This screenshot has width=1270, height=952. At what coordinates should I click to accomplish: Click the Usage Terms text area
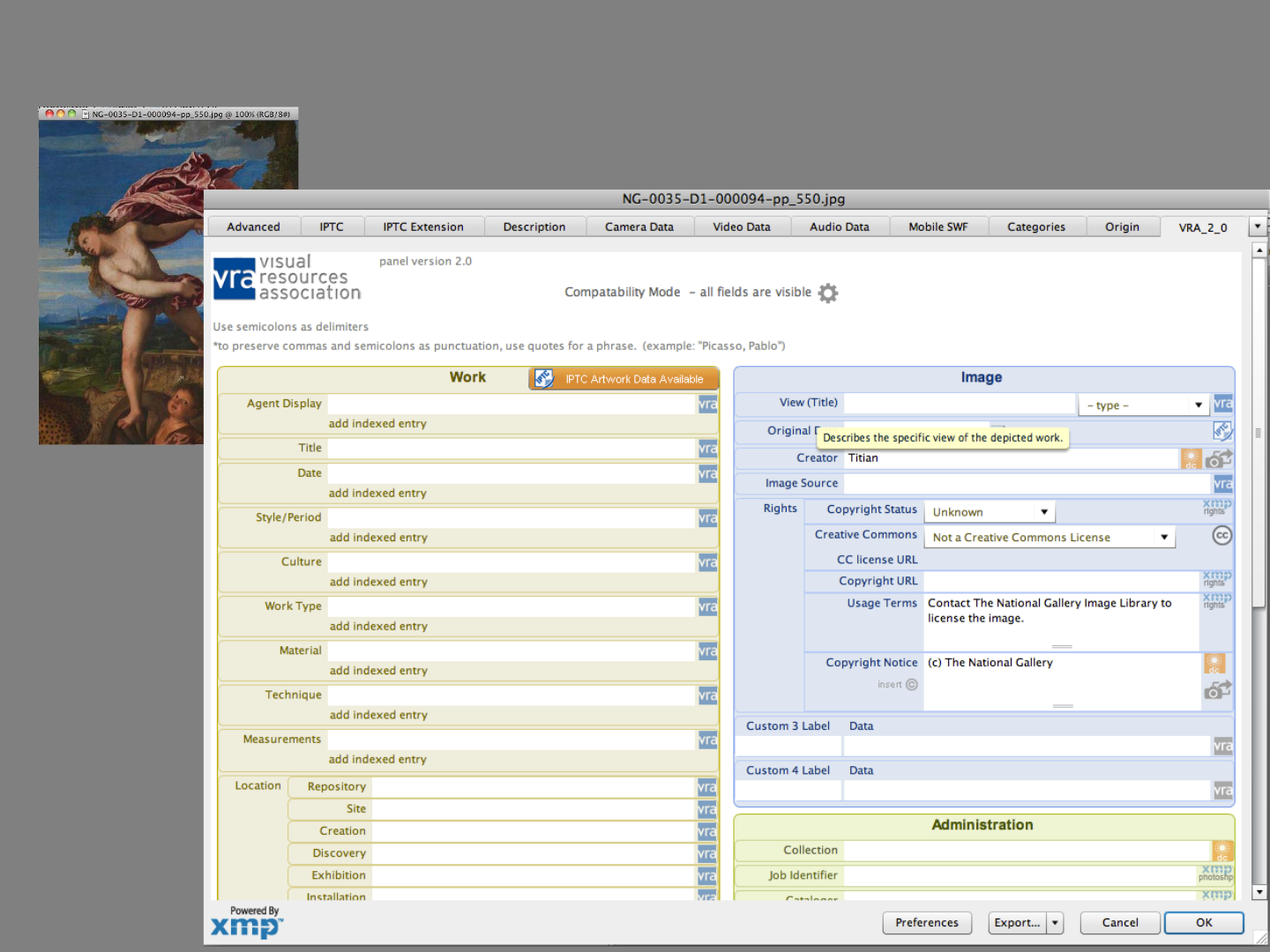click(1062, 621)
